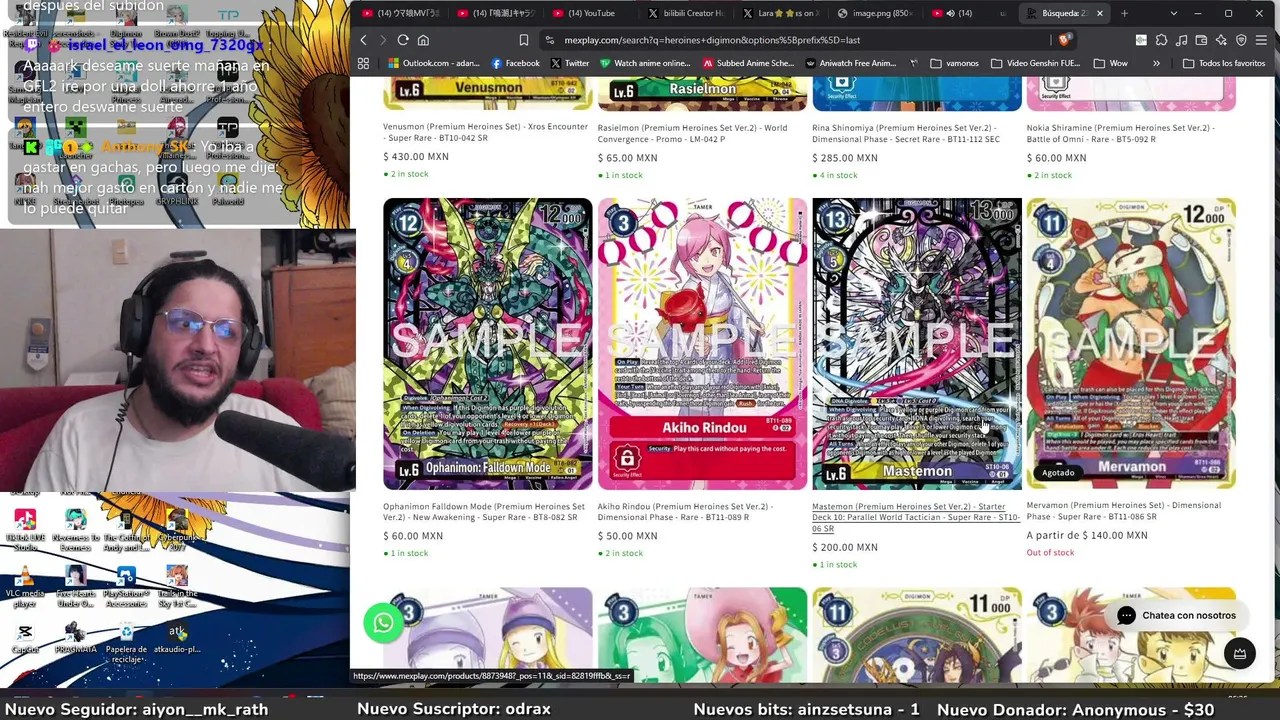The image size is (1280, 720).
Task: Open the Brave Wallet icon
Action: 1201,40
